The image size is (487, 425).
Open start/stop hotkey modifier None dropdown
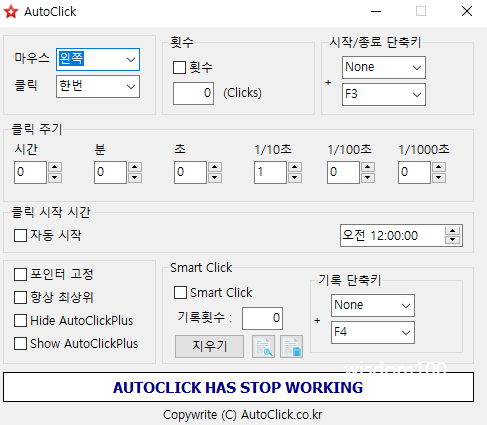(x=384, y=67)
